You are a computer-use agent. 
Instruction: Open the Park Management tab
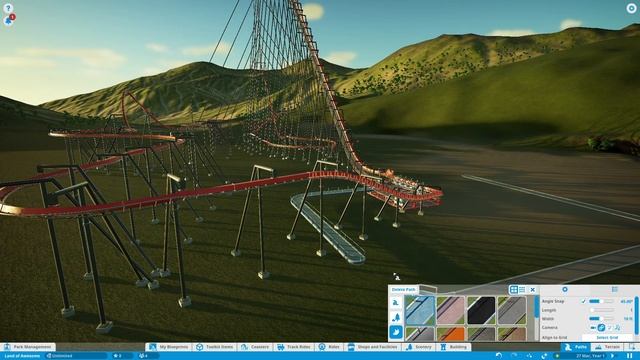pyautogui.click(x=28, y=347)
